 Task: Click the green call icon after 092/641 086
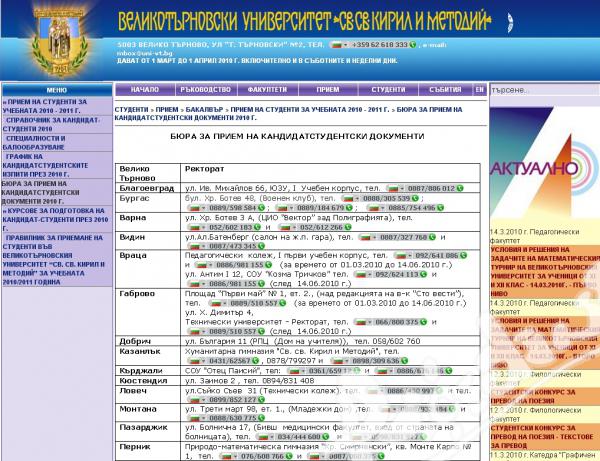pyautogui.click(x=463, y=255)
